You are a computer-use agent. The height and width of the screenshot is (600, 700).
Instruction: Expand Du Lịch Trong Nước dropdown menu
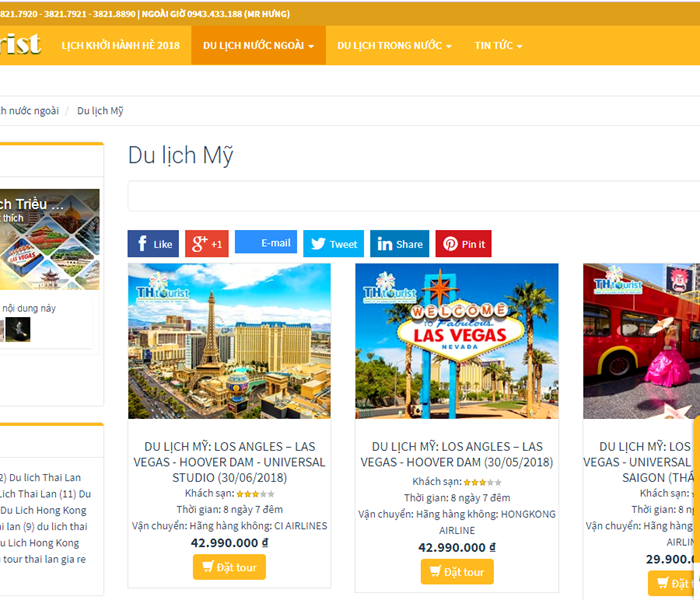(394, 46)
